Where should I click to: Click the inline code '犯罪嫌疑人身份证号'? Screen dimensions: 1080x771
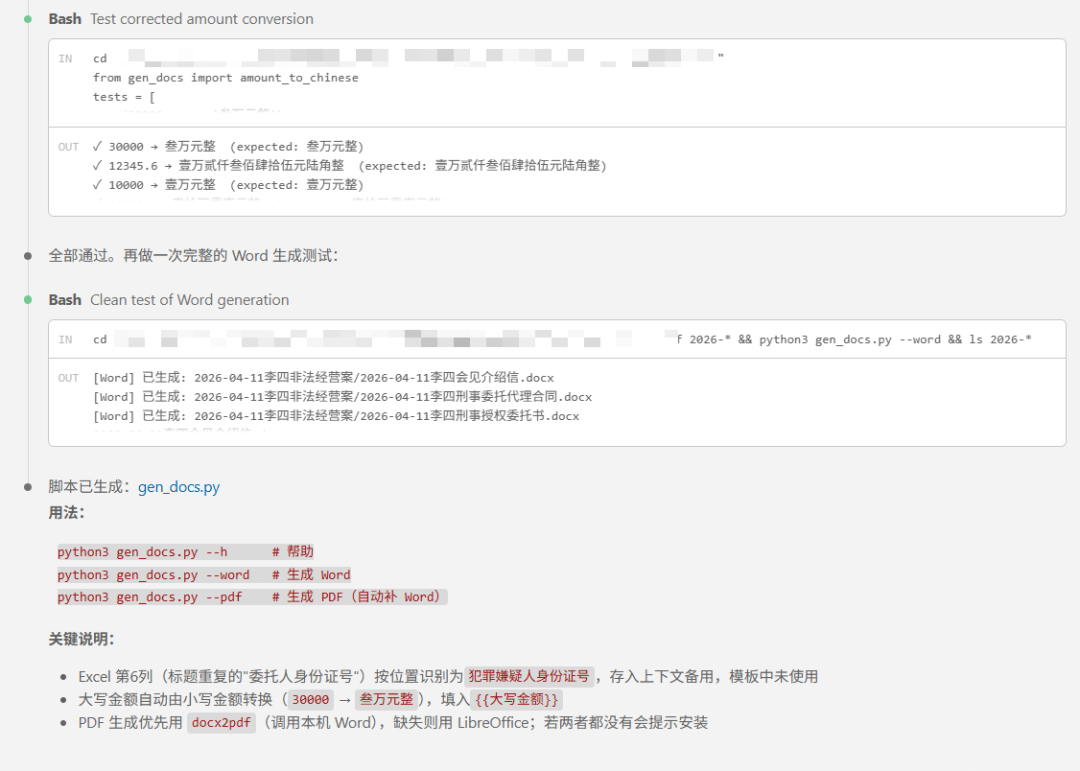click(529, 677)
